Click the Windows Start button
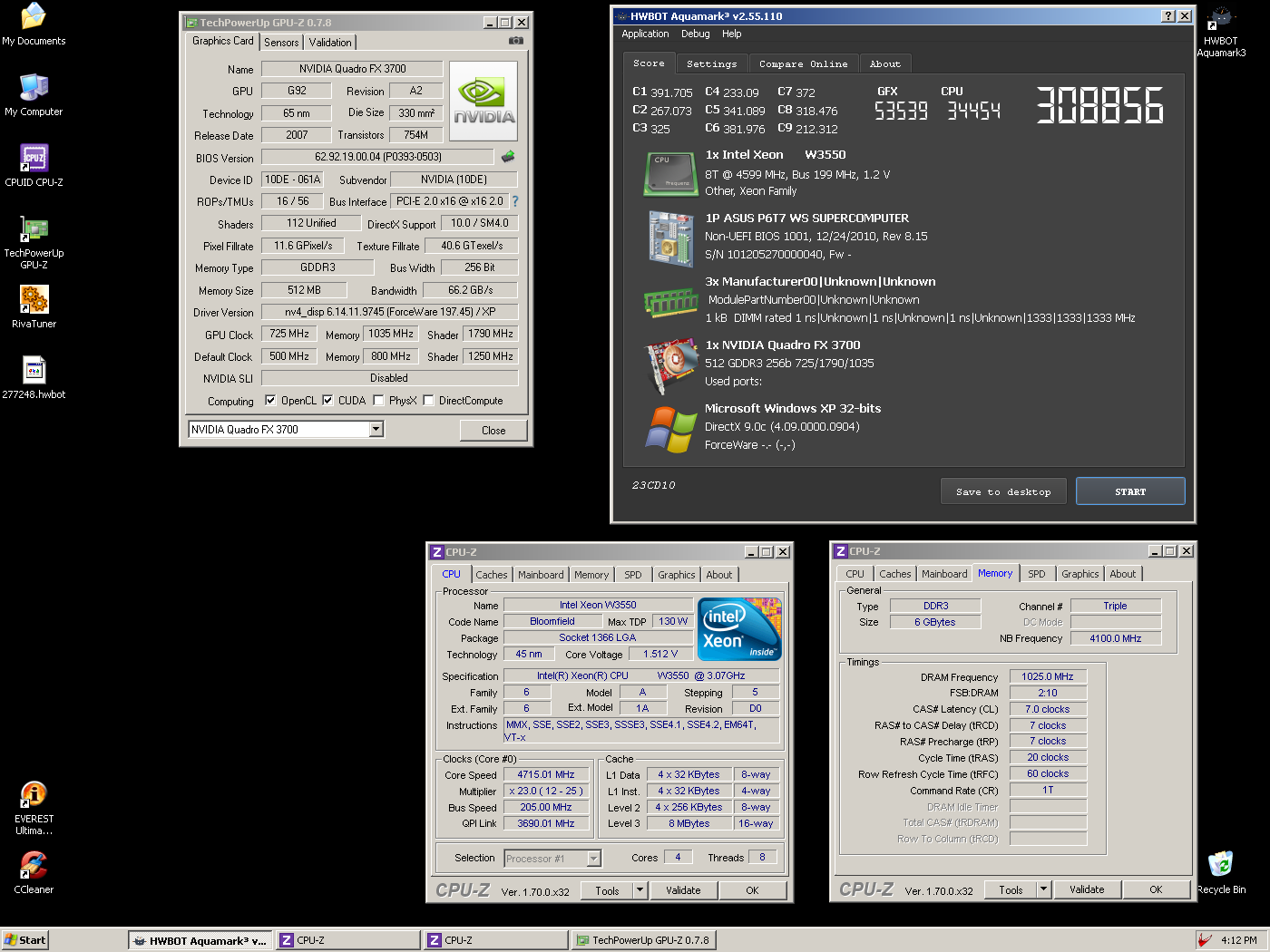The image size is (1270, 952). 24,940
